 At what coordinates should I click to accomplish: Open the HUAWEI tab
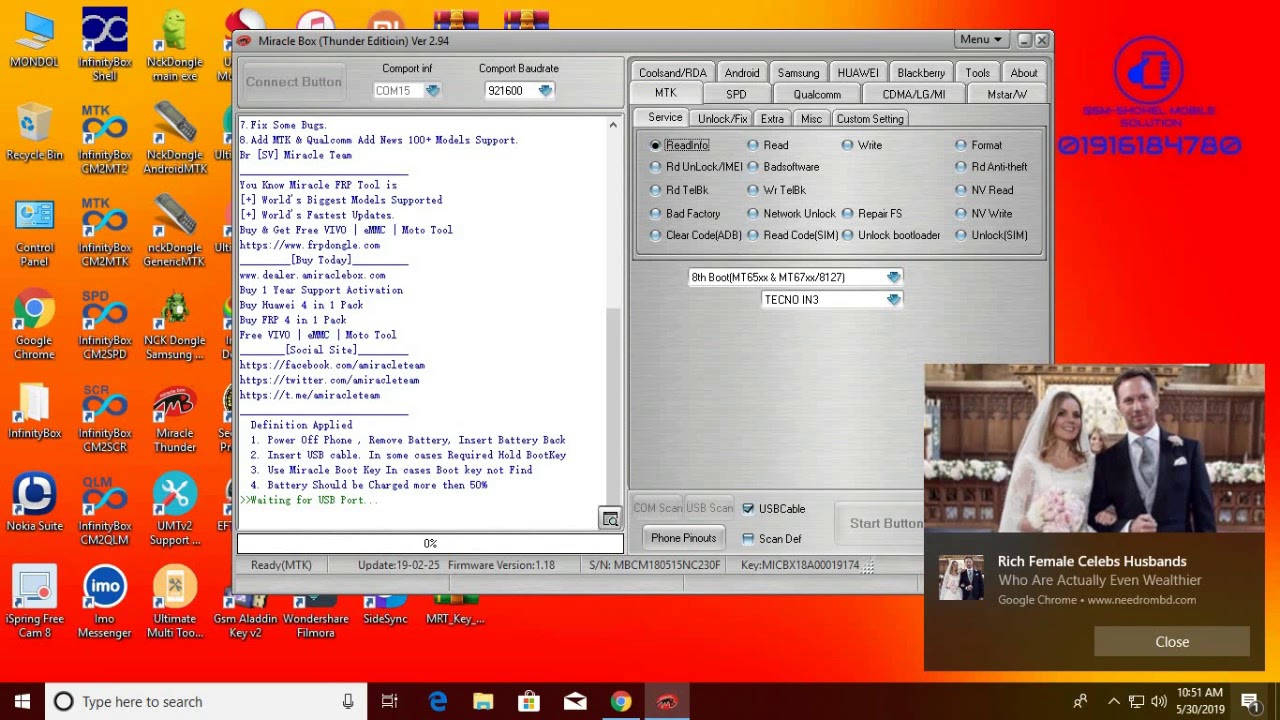coord(858,73)
